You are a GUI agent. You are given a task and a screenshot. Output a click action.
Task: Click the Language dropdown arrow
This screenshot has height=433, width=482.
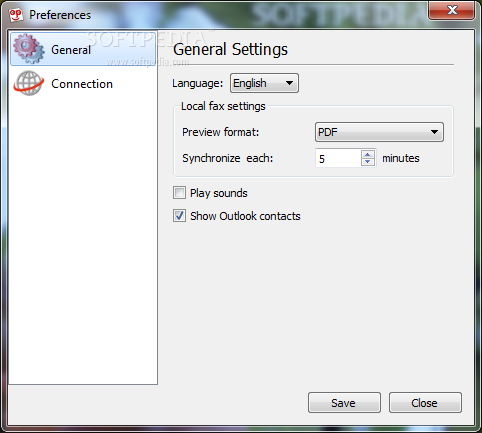pyautogui.click(x=289, y=83)
